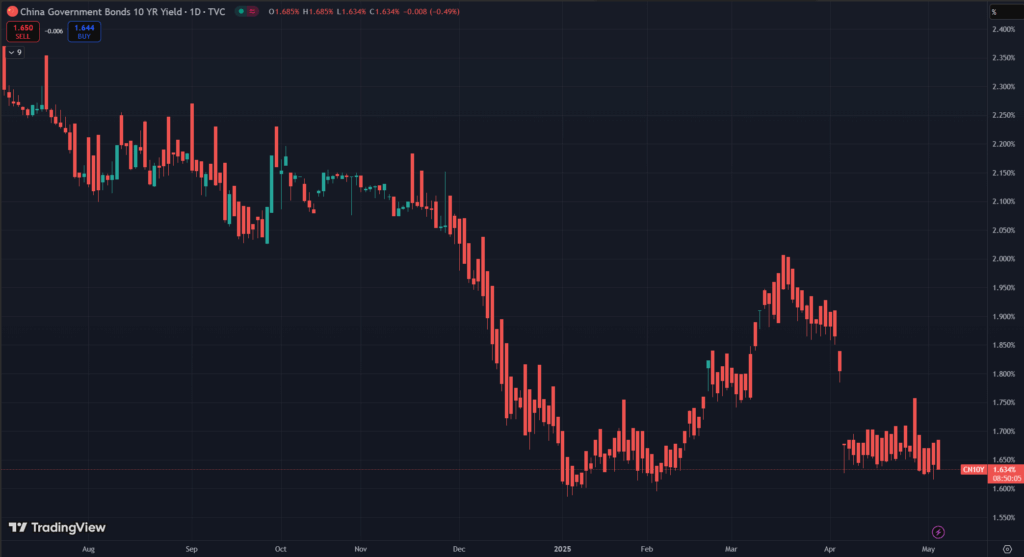Click the 2025 year marker on time axis
The height and width of the screenshot is (557, 1024).
point(561,549)
